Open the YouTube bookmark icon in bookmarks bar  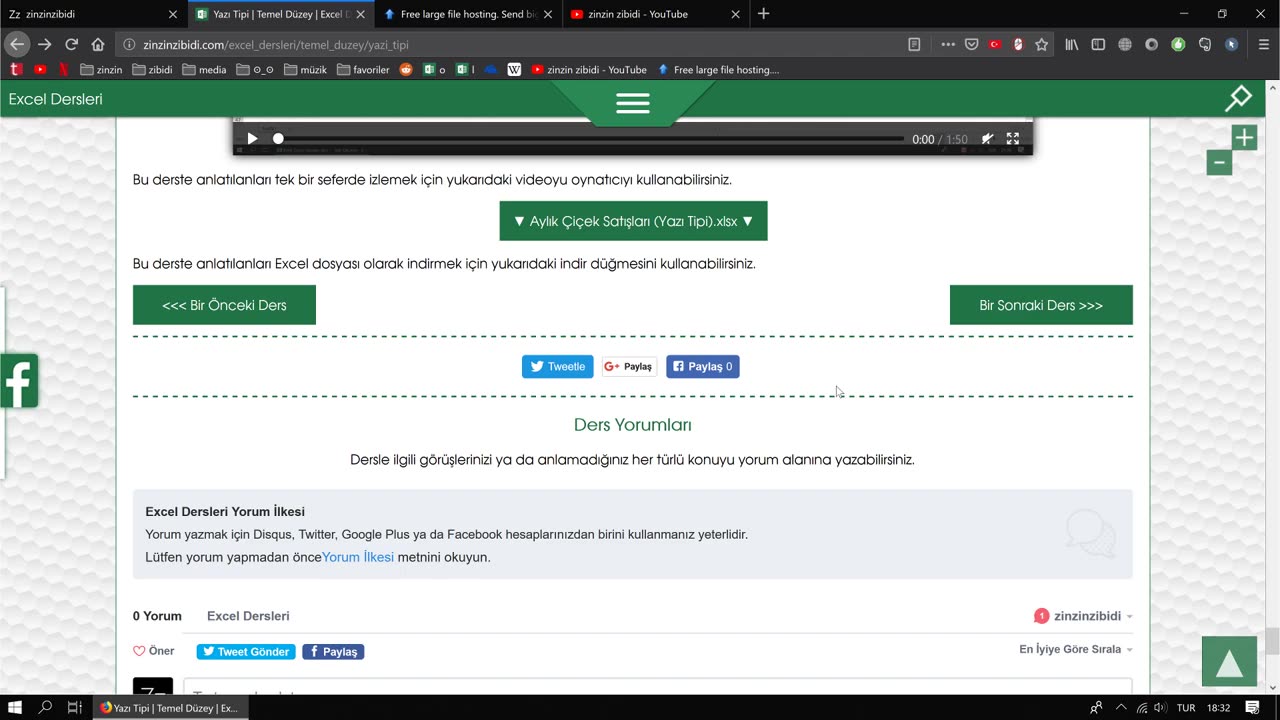pos(40,69)
